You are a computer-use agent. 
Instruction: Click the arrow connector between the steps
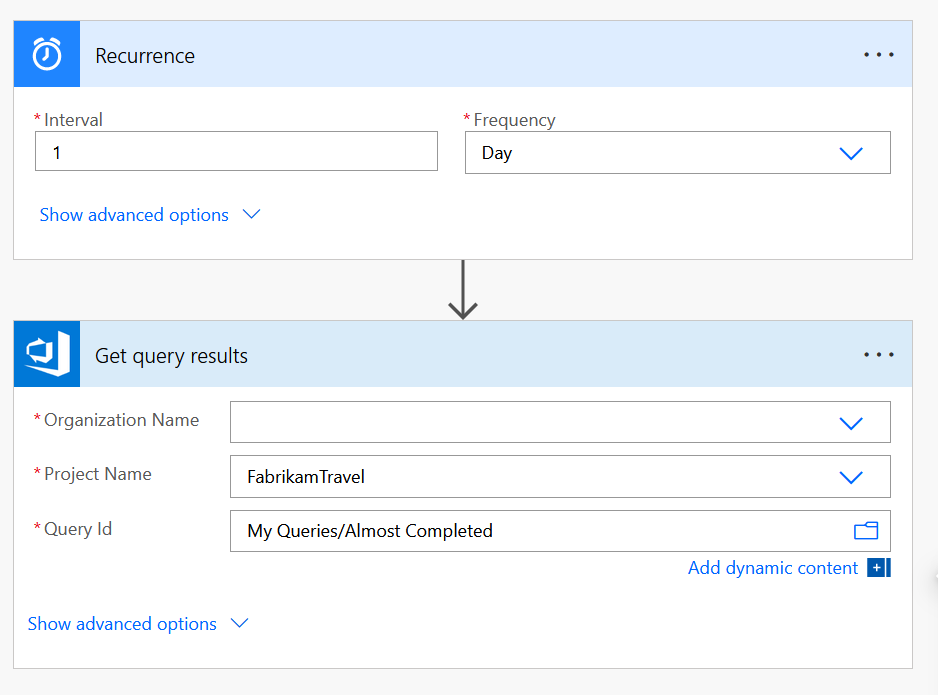pyautogui.click(x=462, y=290)
